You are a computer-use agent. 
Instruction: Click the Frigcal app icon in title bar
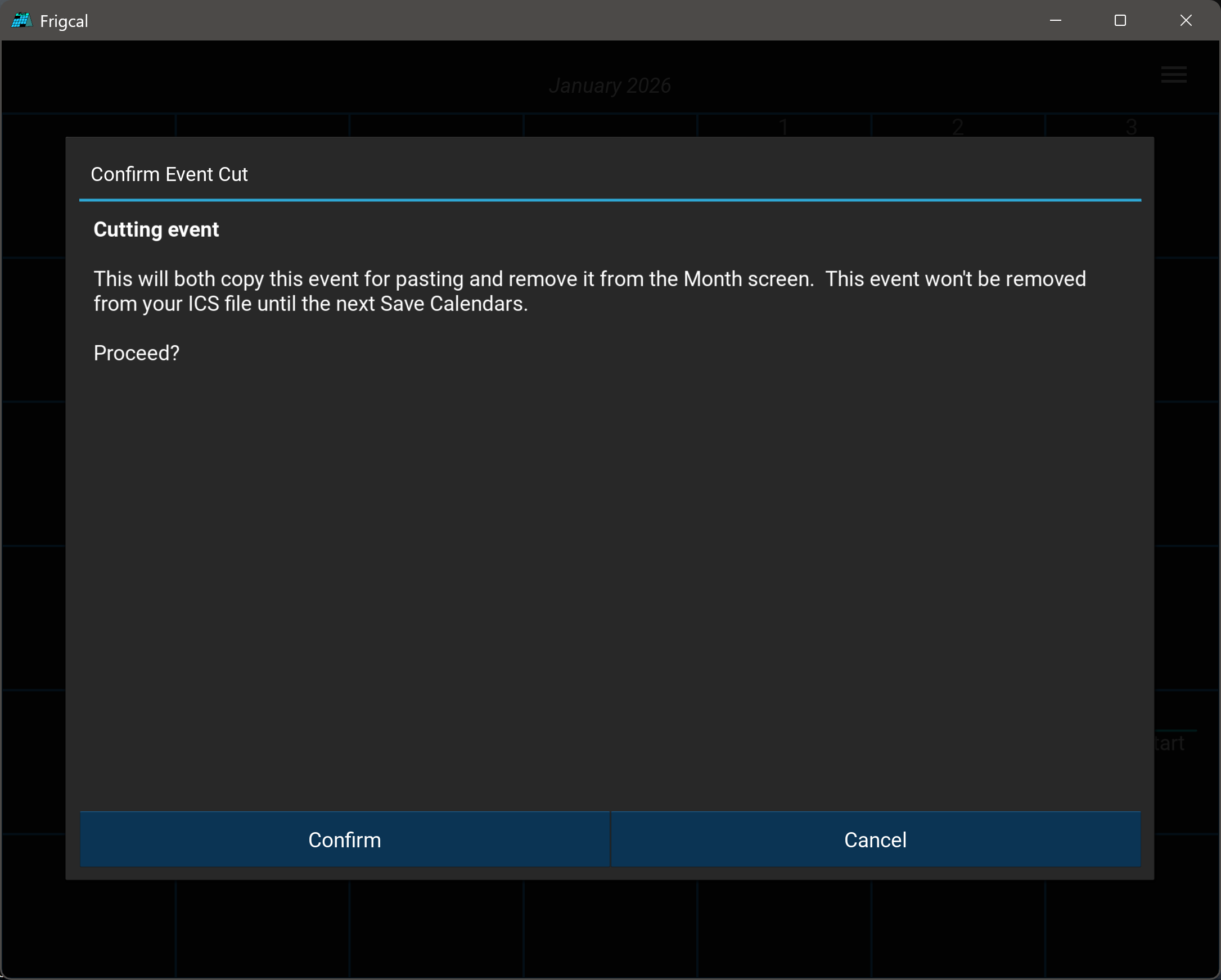[21, 21]
